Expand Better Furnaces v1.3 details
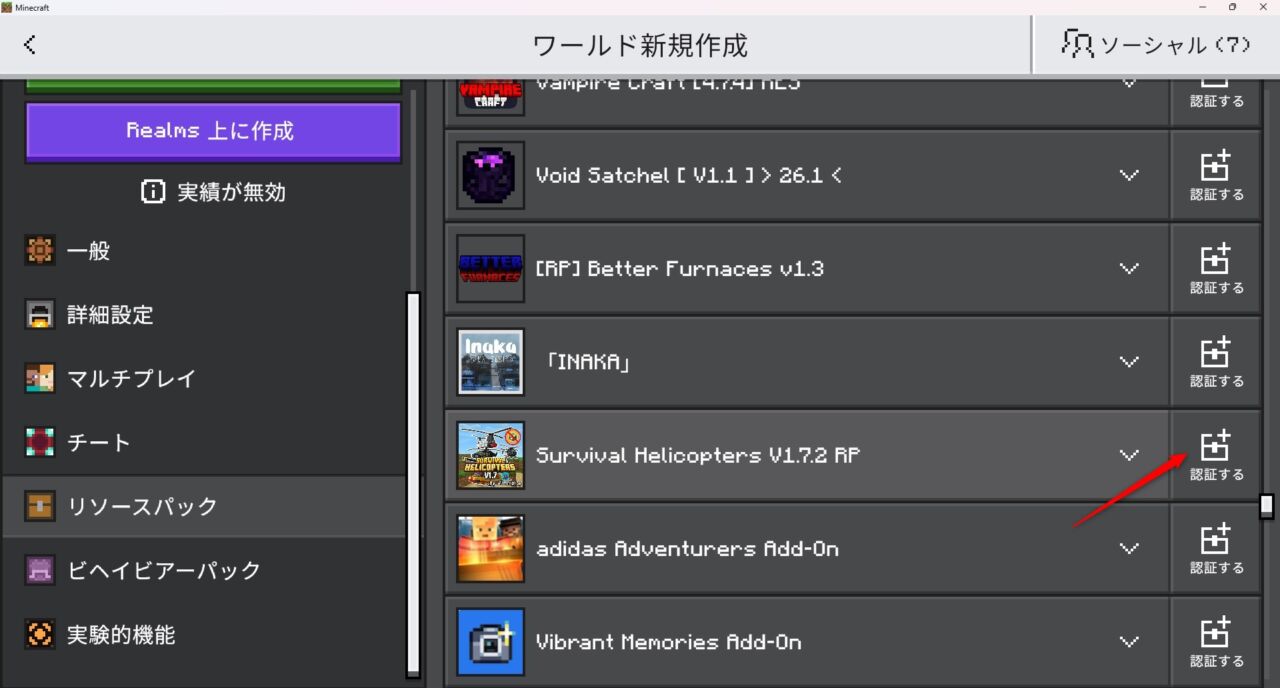Image resolution: width=1280 pixels, height=688 pixels. (1129, 269)
